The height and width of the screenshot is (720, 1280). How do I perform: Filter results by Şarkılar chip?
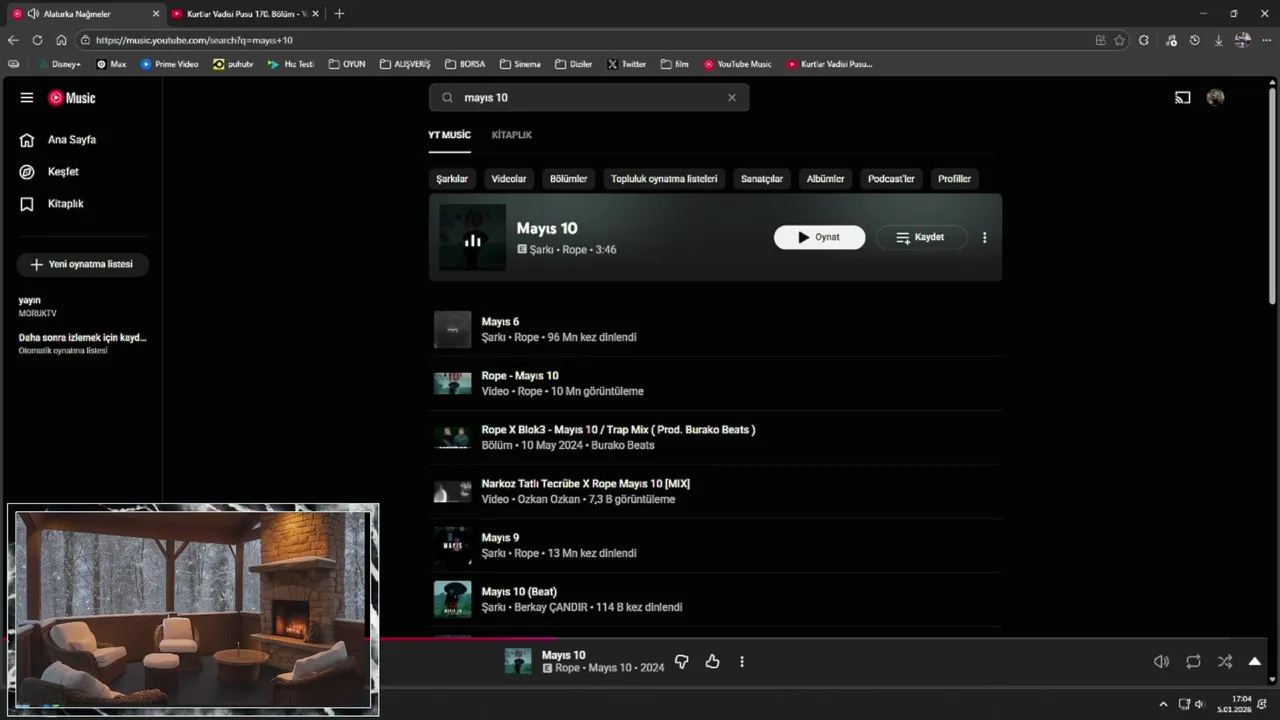[x=452, y=179]
